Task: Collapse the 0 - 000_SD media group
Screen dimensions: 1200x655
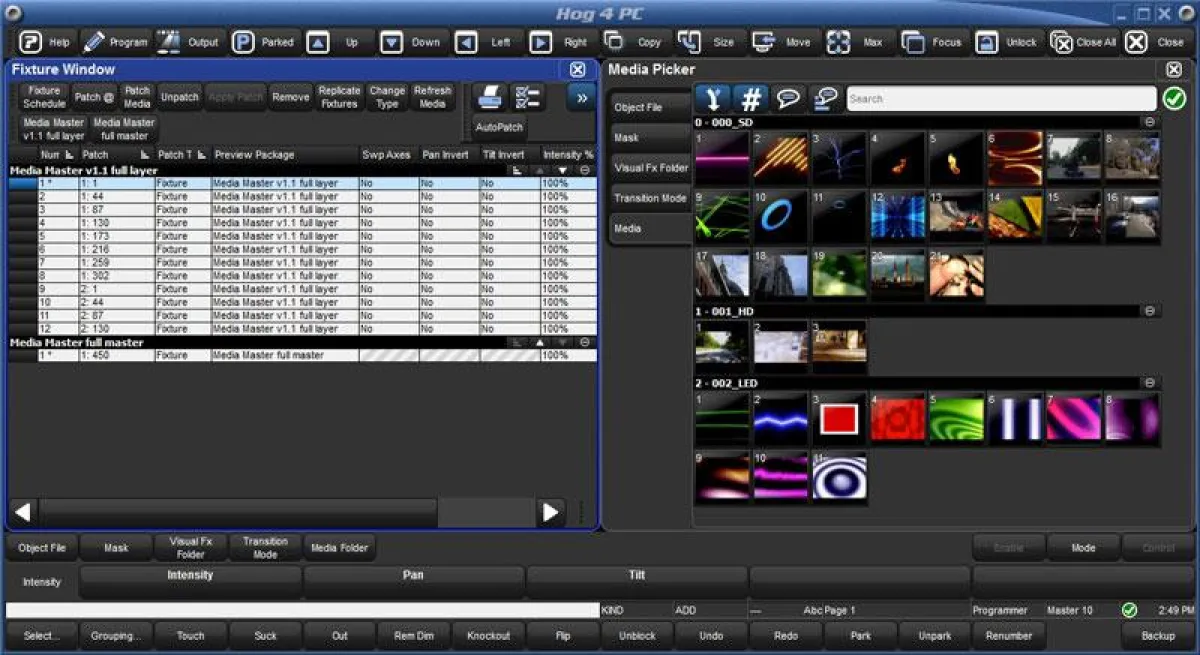Action: pos(1150,121)
